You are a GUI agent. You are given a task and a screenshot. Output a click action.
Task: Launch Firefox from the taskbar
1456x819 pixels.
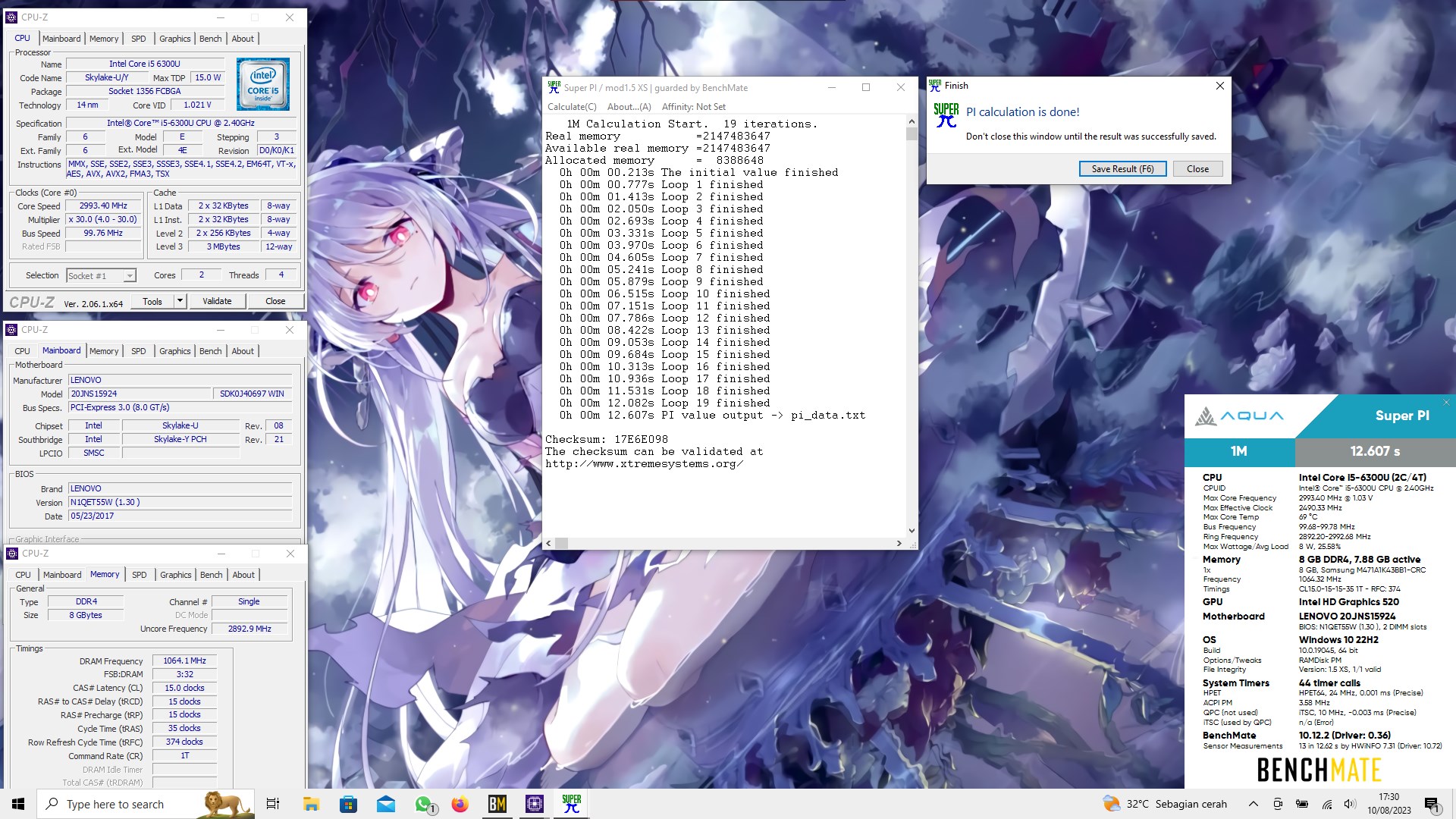tap(460, 804)
